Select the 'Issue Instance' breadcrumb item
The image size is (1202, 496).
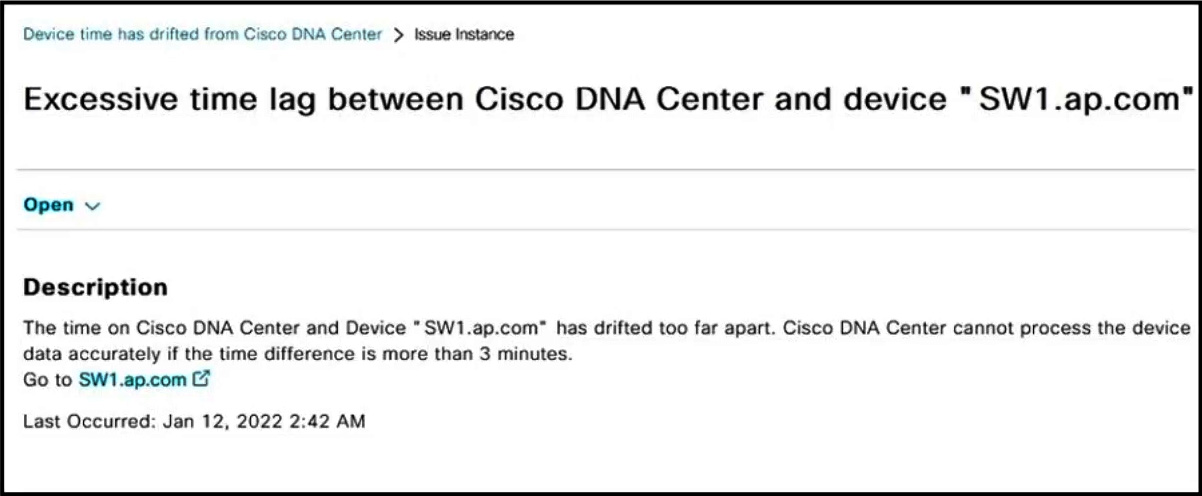pyautogui.click(x=464, y=35)
